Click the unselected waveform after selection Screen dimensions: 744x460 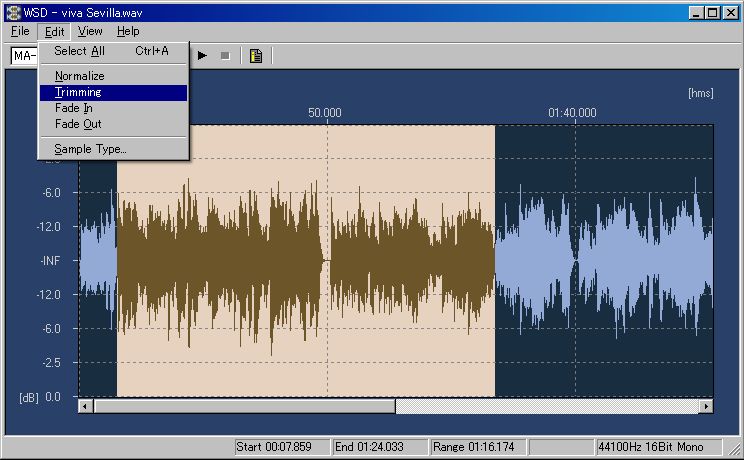(x=604, y=261)
